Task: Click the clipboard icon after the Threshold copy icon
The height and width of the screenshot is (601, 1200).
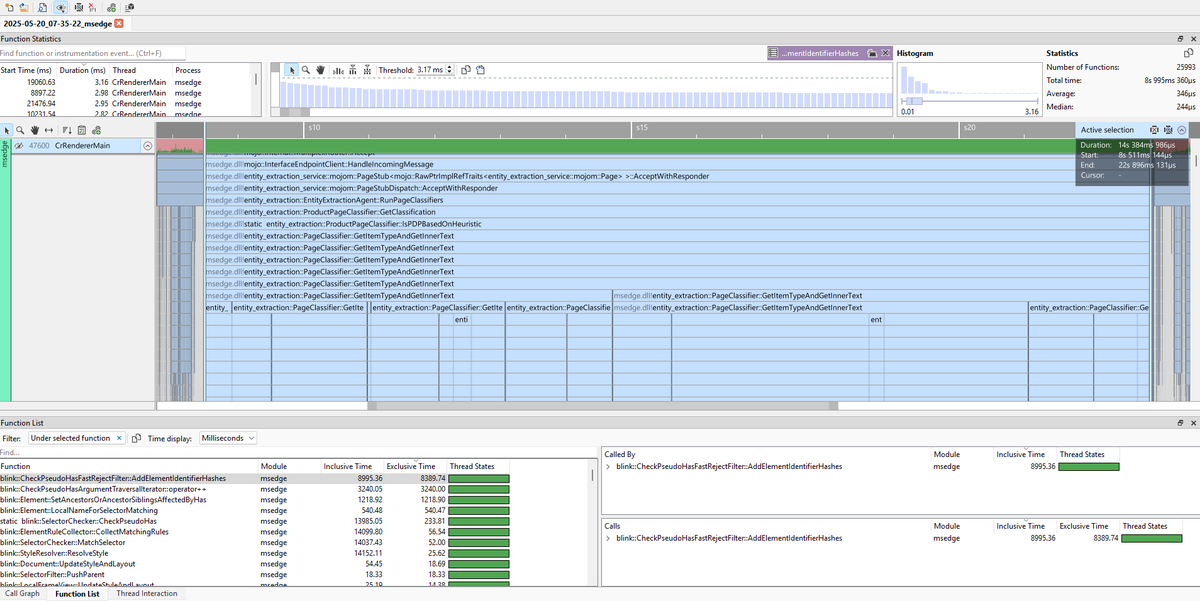Action: coord(481,70)
